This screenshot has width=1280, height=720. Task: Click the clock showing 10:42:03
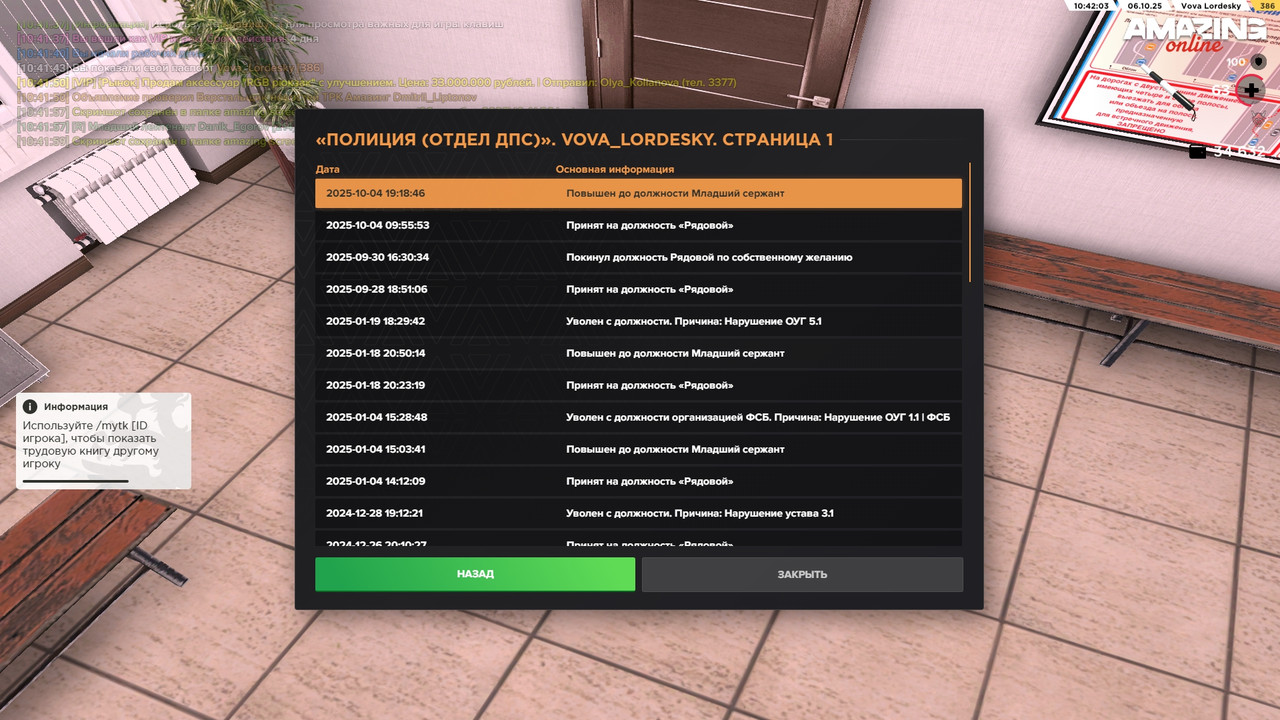click(x=1092, y=7)
